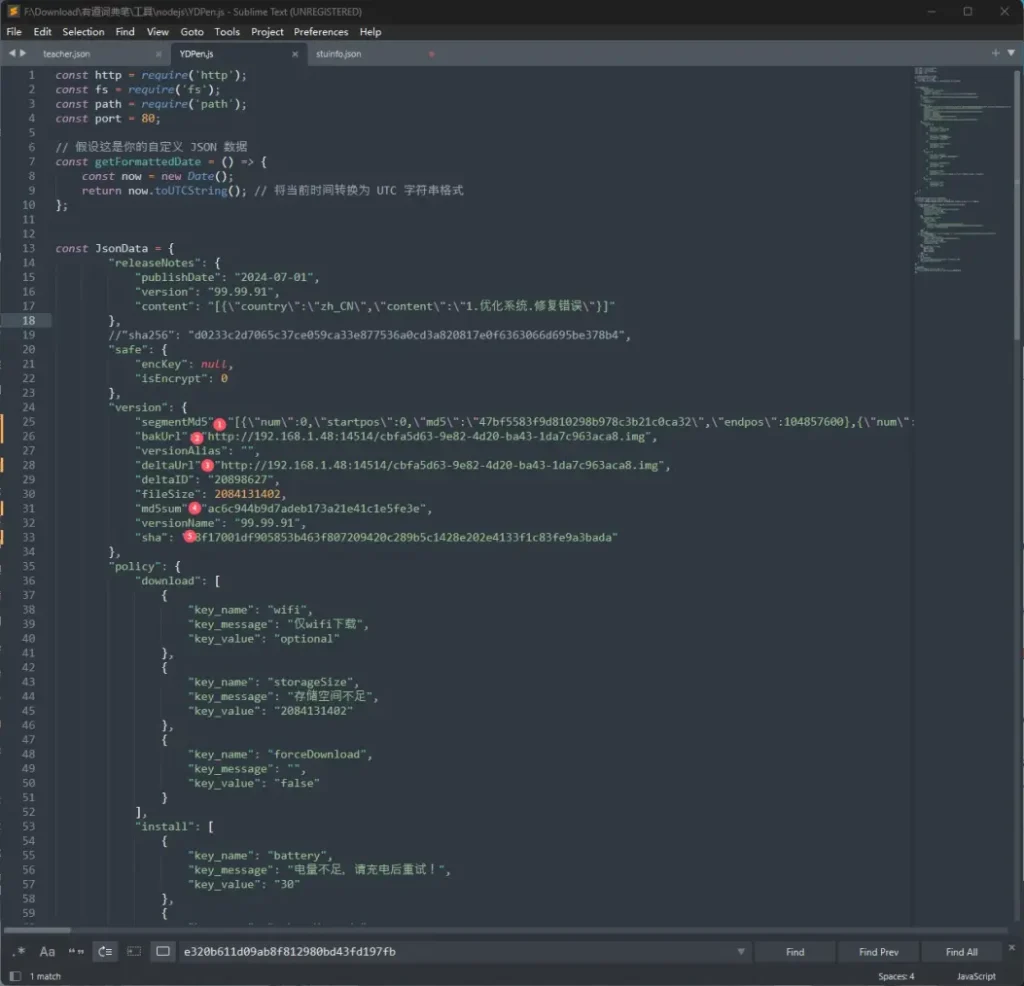Open the Spaces: 4 indentation menu
The height and width of the screenshot is (986, 1024).
tap(896, 976)
